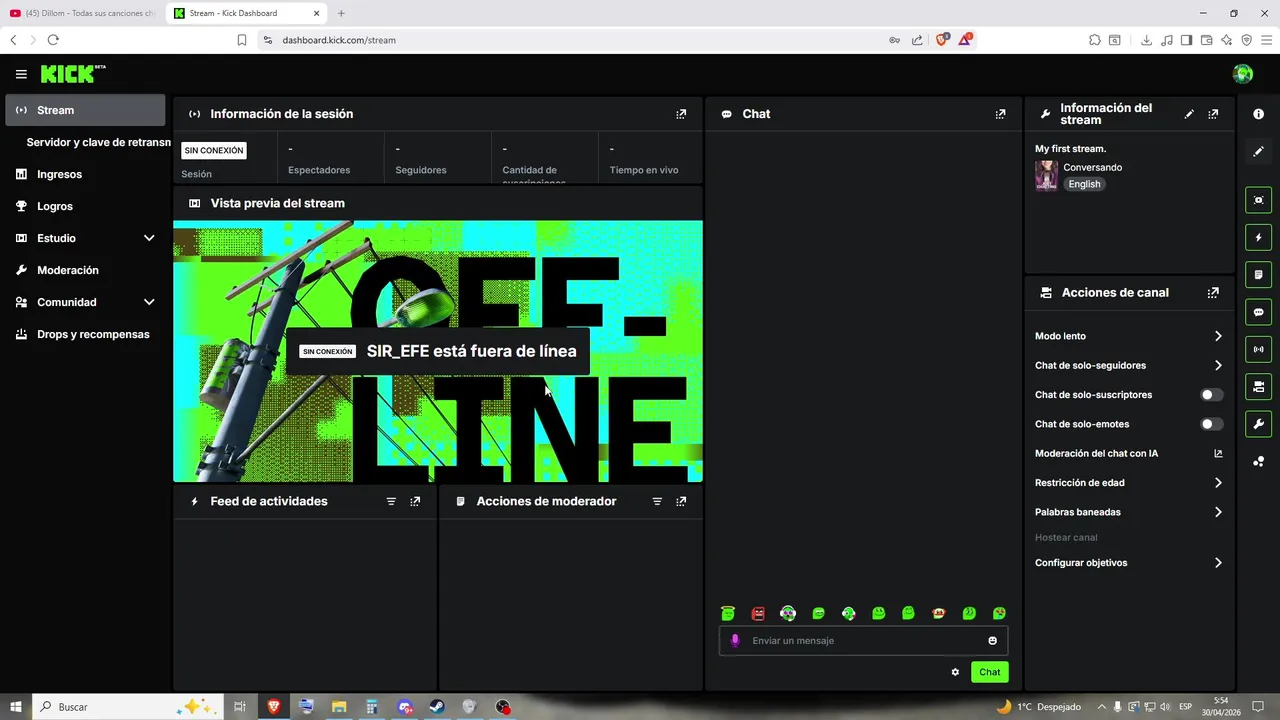Screen dimensions: 1280x720
Task: Pop out the Chat panel
Action: click(x=1000, y=114)
